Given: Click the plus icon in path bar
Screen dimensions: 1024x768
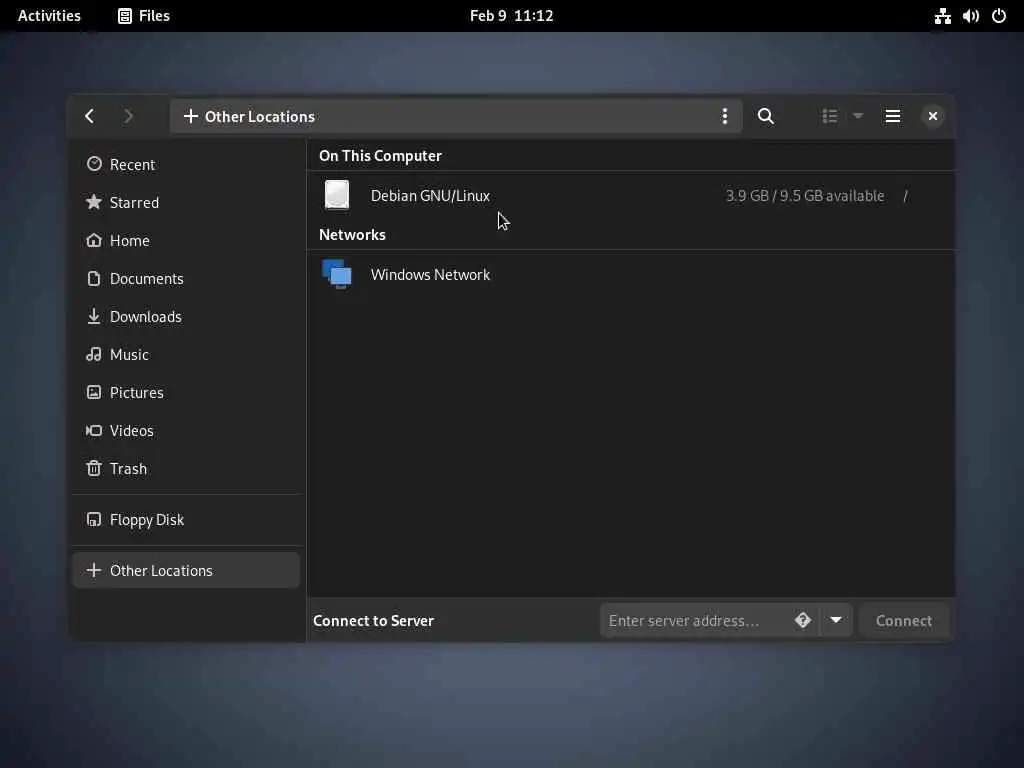Looking at the screenshot, I should tap(190, 116).
